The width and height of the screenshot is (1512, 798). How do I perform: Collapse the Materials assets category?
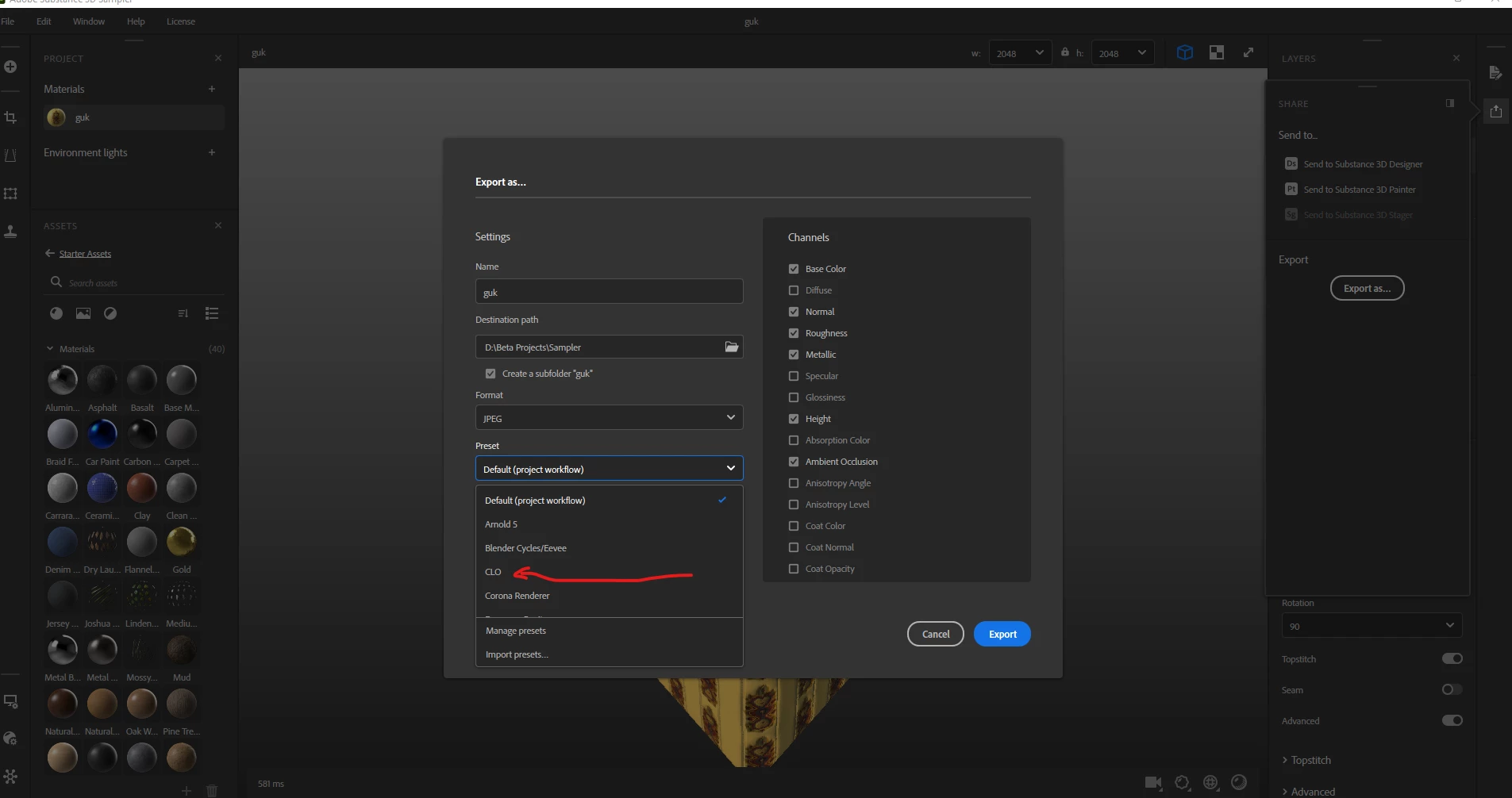50,348
